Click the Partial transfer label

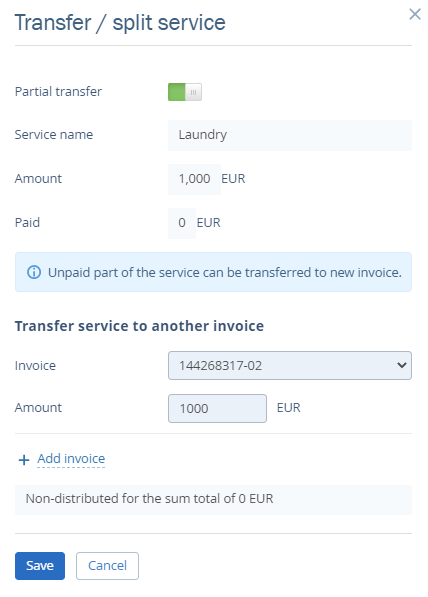click(58, 92)
